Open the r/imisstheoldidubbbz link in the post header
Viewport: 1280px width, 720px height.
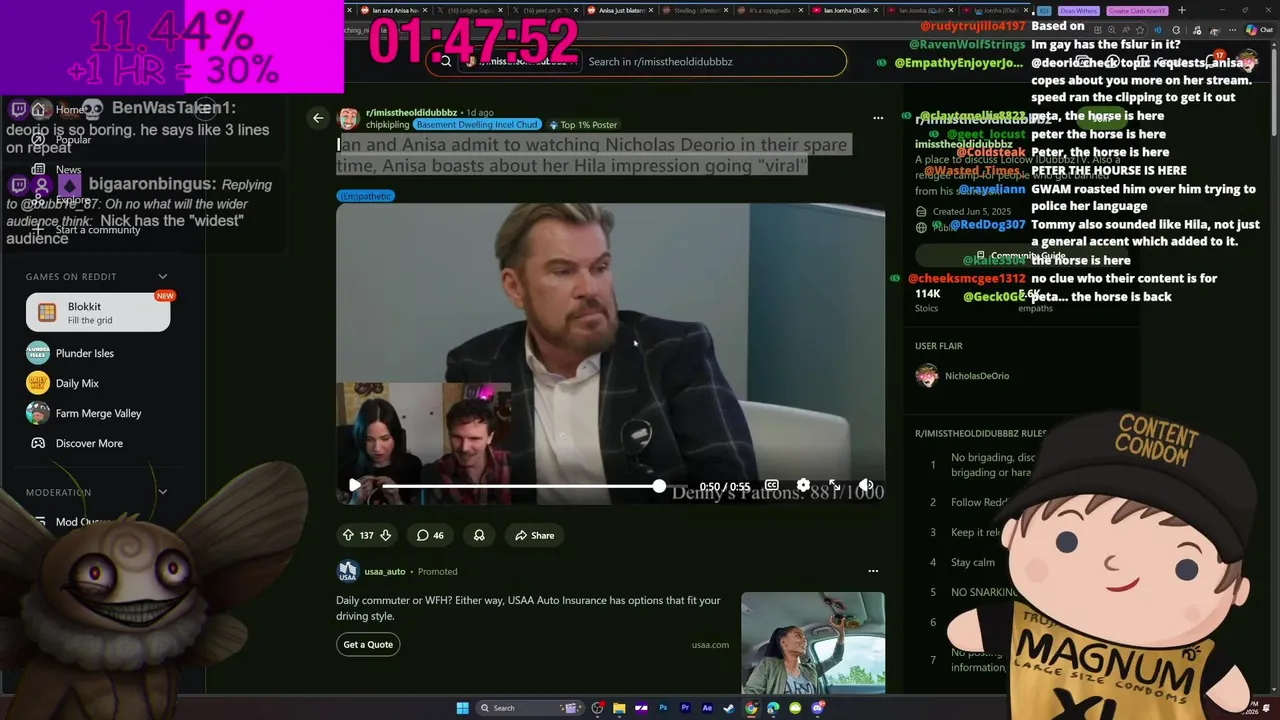coord(411,113)
